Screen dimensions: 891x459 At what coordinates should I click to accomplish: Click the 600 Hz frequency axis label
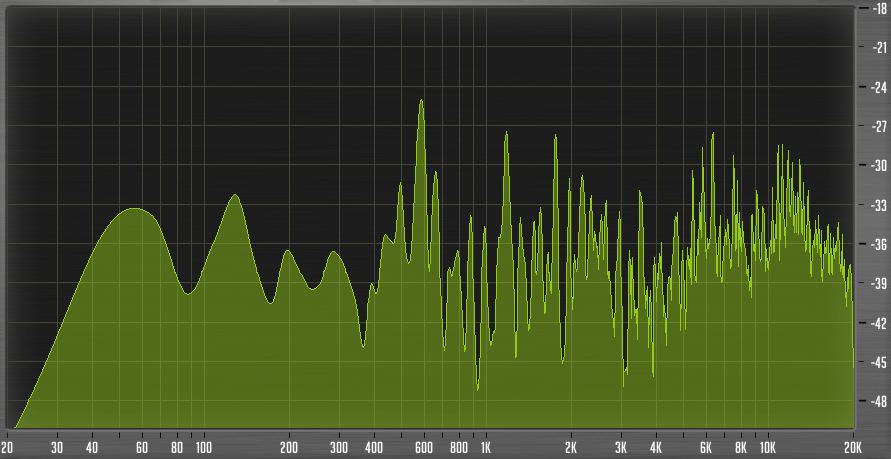(424, 446)
